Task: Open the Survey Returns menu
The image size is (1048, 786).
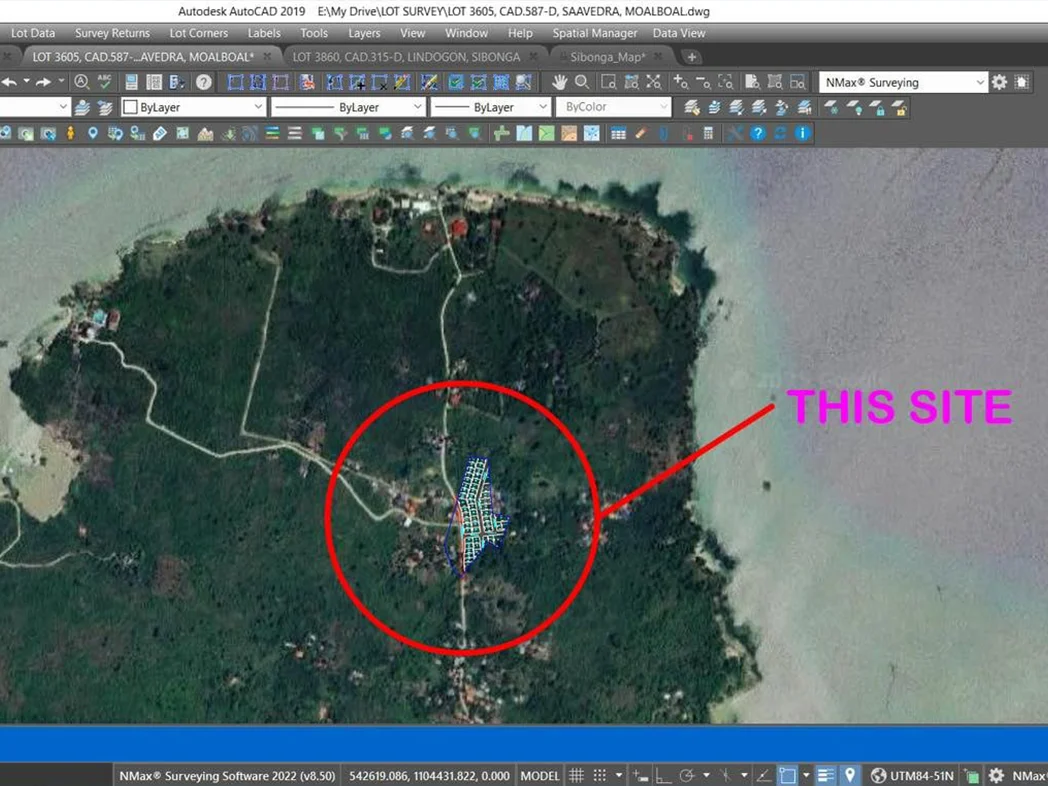Action: (112, 33)
